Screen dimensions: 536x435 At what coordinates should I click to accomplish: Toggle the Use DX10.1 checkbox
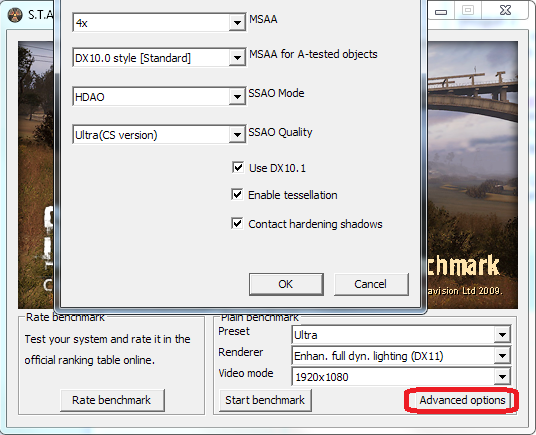coord(238,167)
